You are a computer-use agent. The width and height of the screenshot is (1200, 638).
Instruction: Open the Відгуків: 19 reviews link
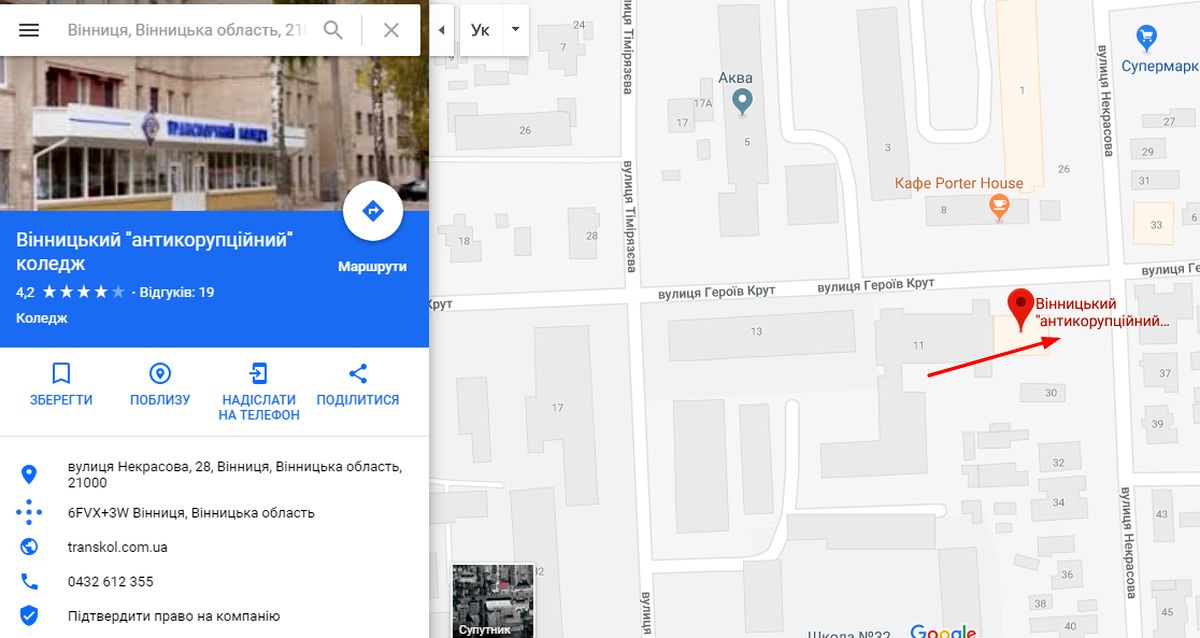coord(177,293)
